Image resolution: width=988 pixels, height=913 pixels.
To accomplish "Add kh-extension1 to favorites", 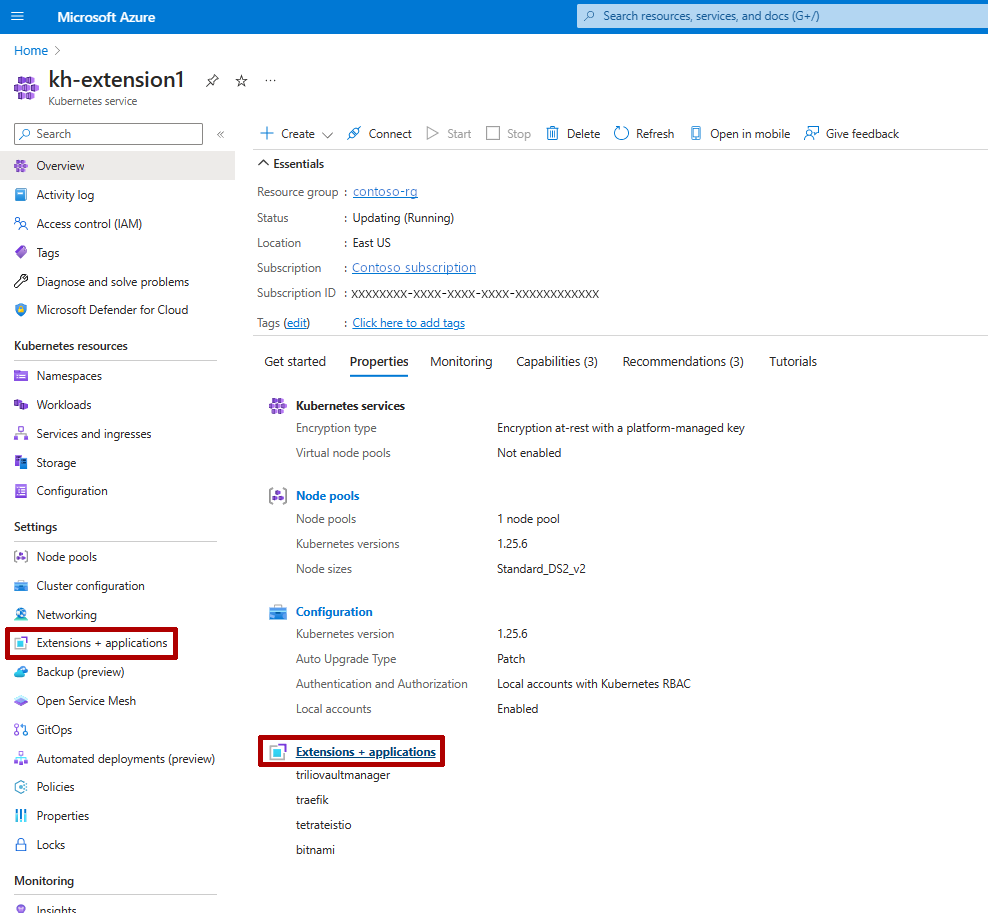I will click(240, 80).
